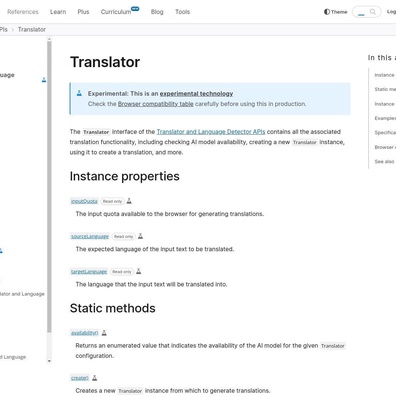Click the sidebar scrollbar thumb
This screenshot has width=396, height=396.
pyautogui.click(x=49, y=187)
